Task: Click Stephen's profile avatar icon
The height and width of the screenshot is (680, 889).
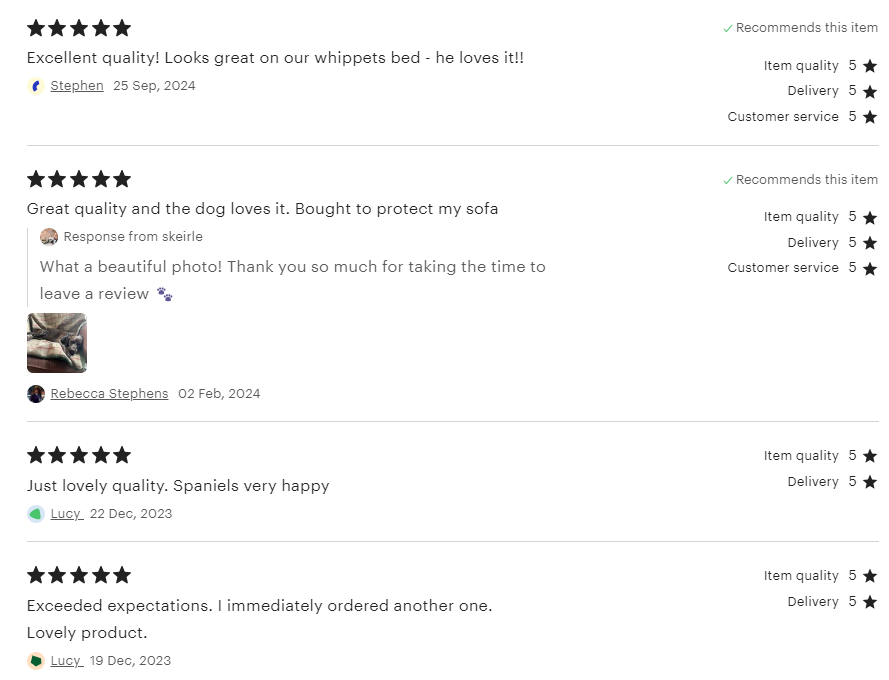Action: (36, 86)
